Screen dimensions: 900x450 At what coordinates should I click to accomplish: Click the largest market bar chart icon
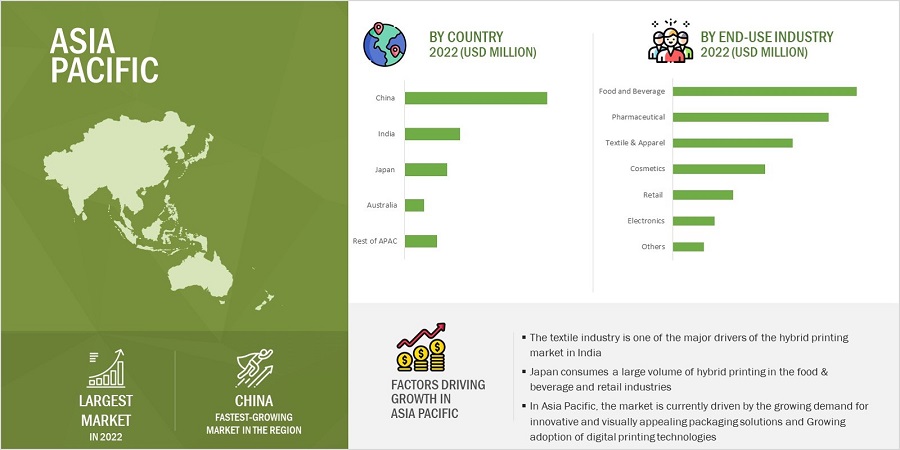pos(106,370)
